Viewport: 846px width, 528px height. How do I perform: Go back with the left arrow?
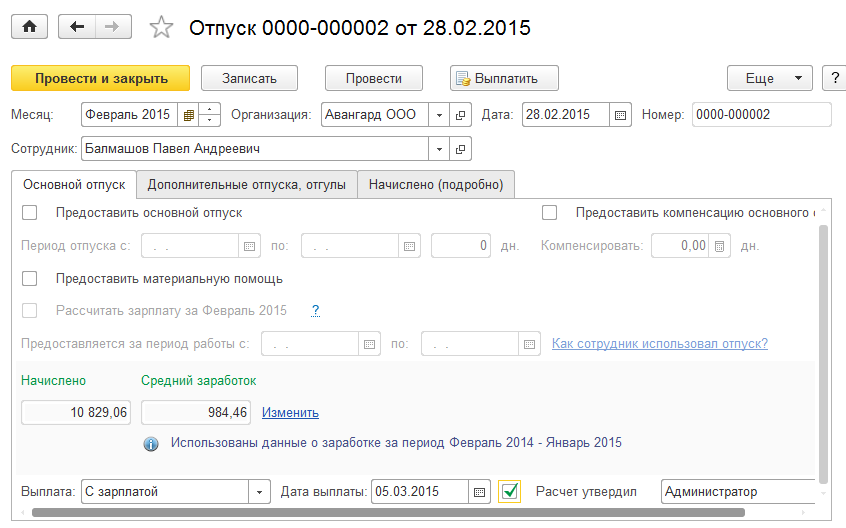point(78,28)
